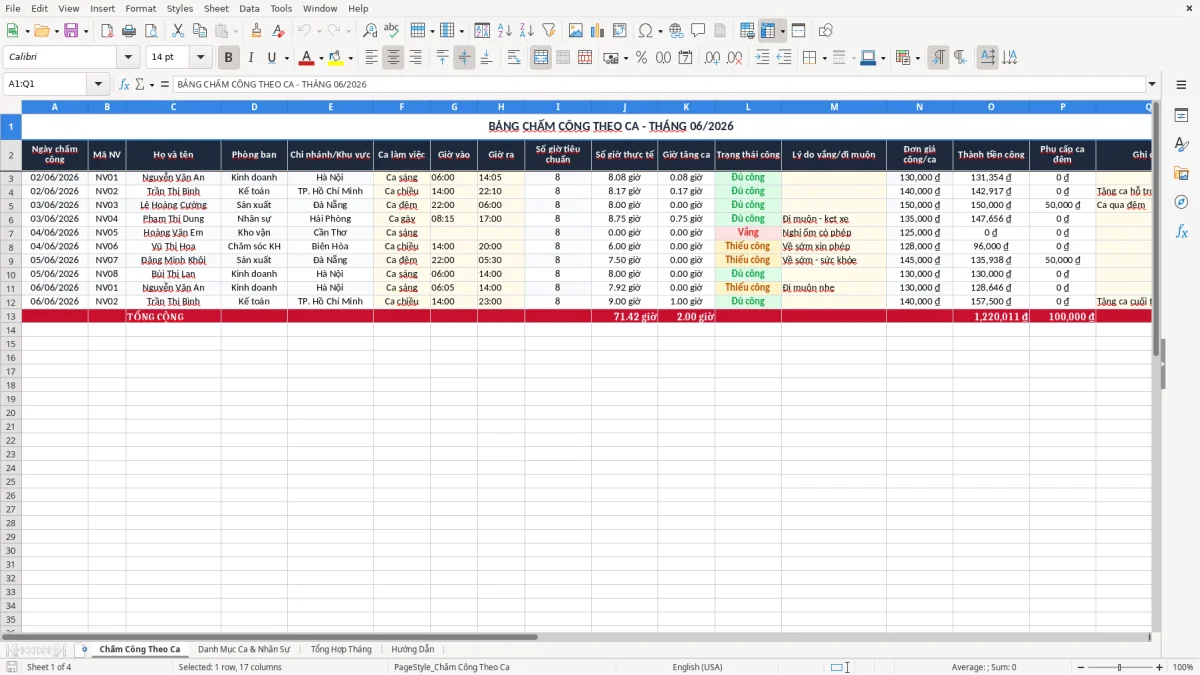Open the sidebar Gallery panel
Viewport: 1200px width, 675px height.
click(1181, 173)
